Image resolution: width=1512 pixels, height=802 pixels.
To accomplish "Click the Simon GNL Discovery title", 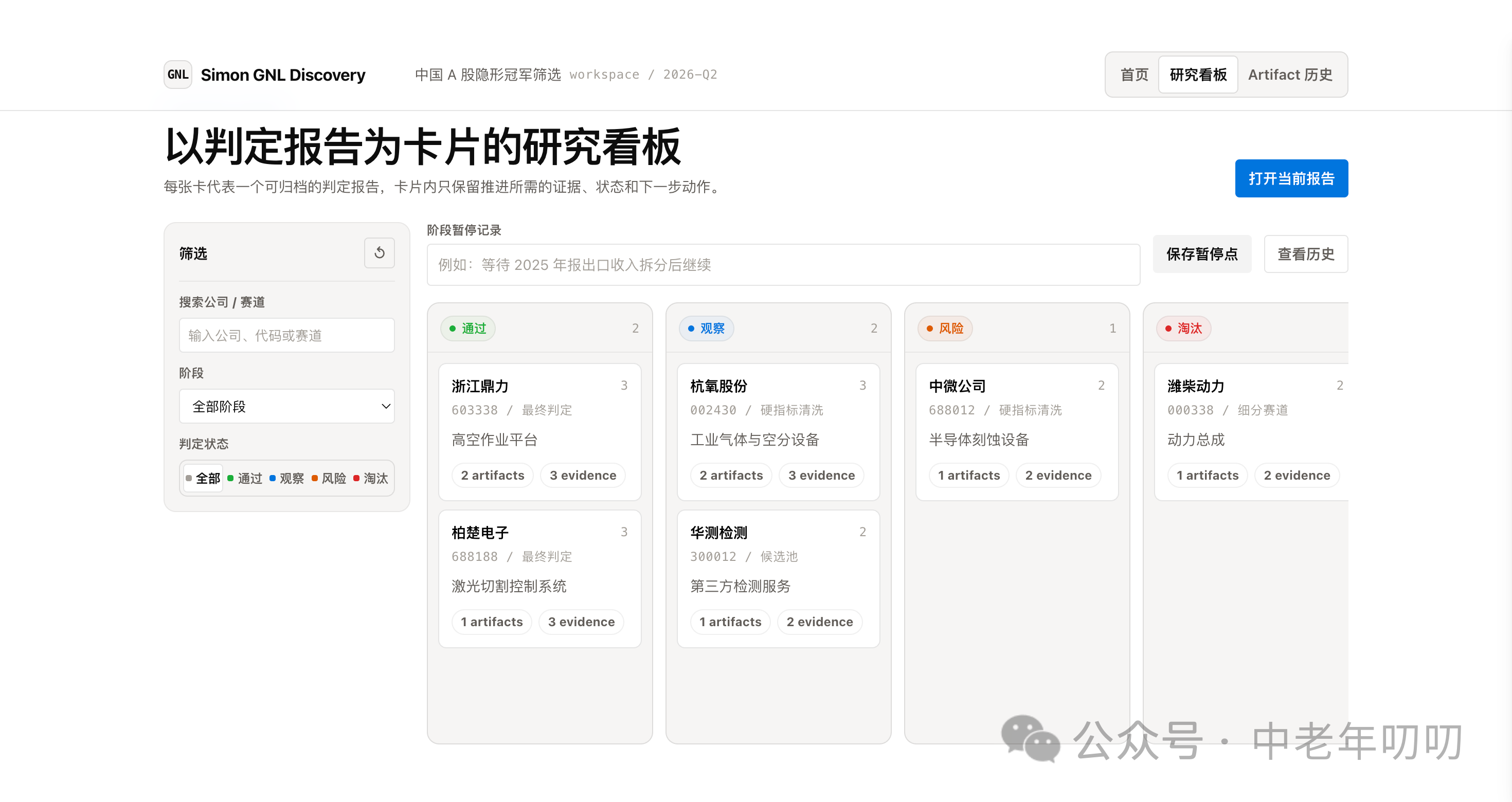I will pos(283,75).
